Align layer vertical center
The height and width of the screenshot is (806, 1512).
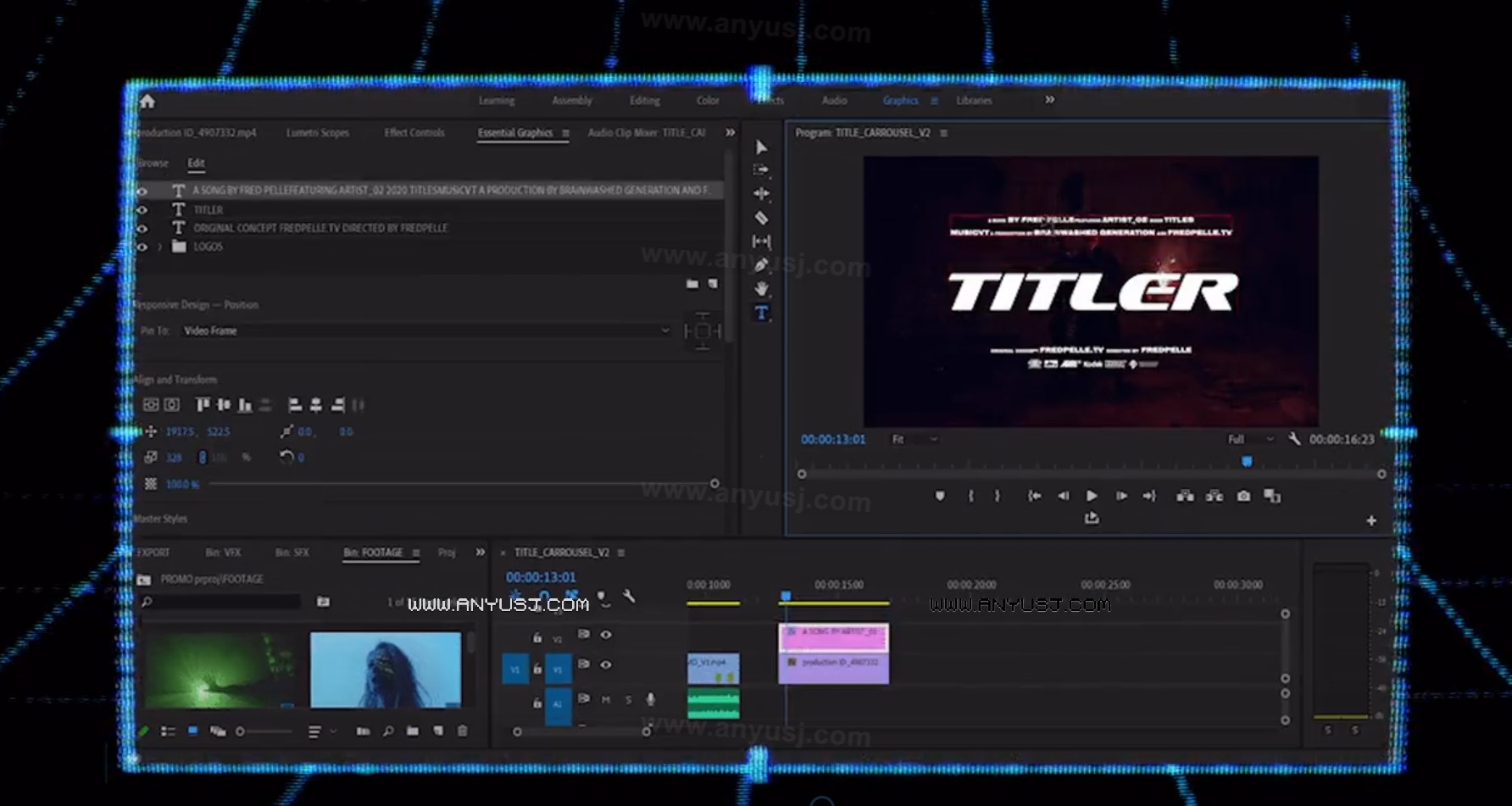click(x=224, y=405)
